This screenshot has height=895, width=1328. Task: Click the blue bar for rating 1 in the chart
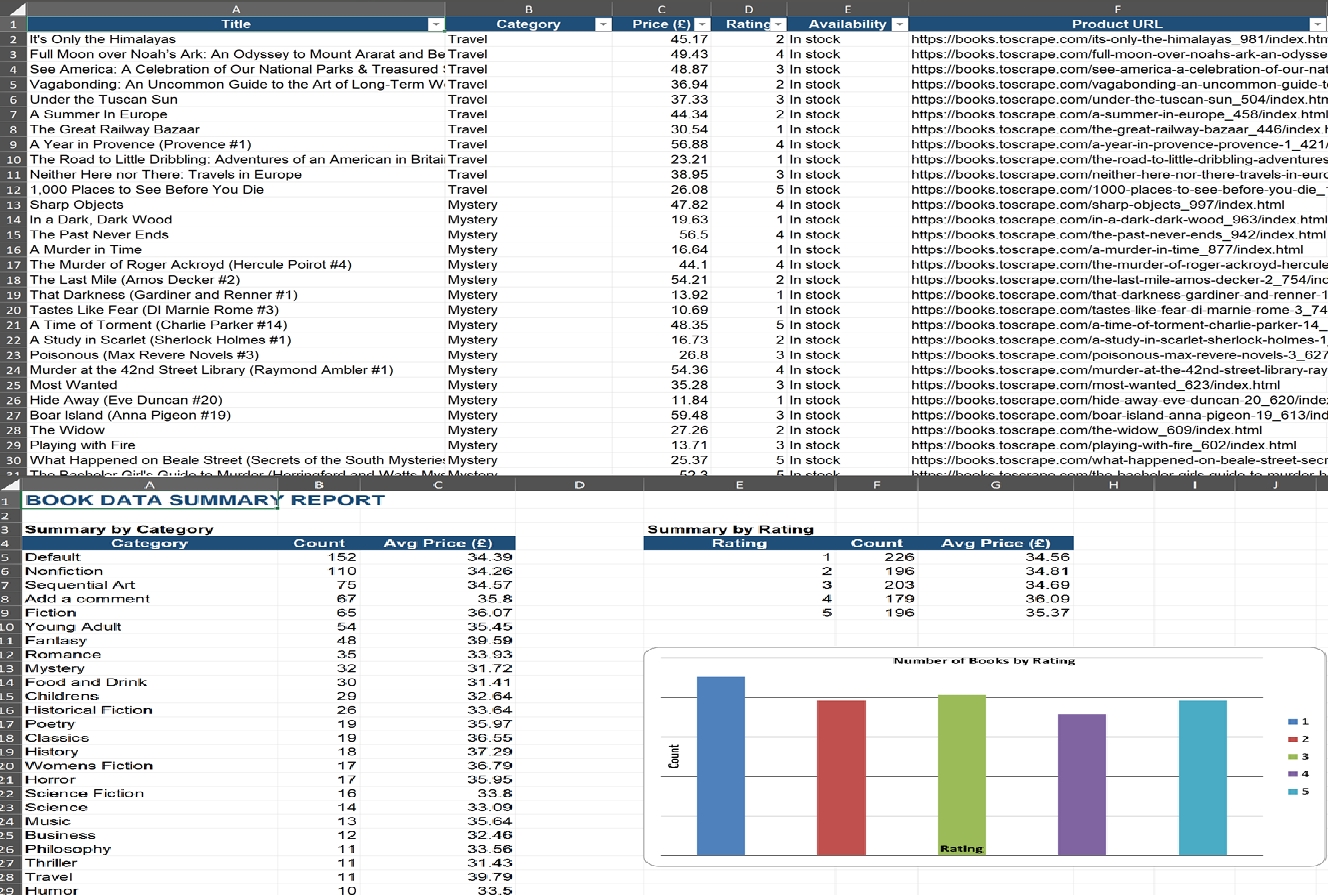pyautogui.click(x=721, y=766)
